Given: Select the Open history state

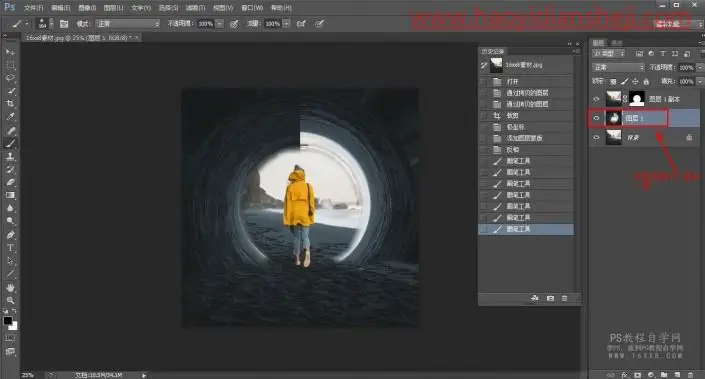Looking at the screenshot, I should point(526,81).
